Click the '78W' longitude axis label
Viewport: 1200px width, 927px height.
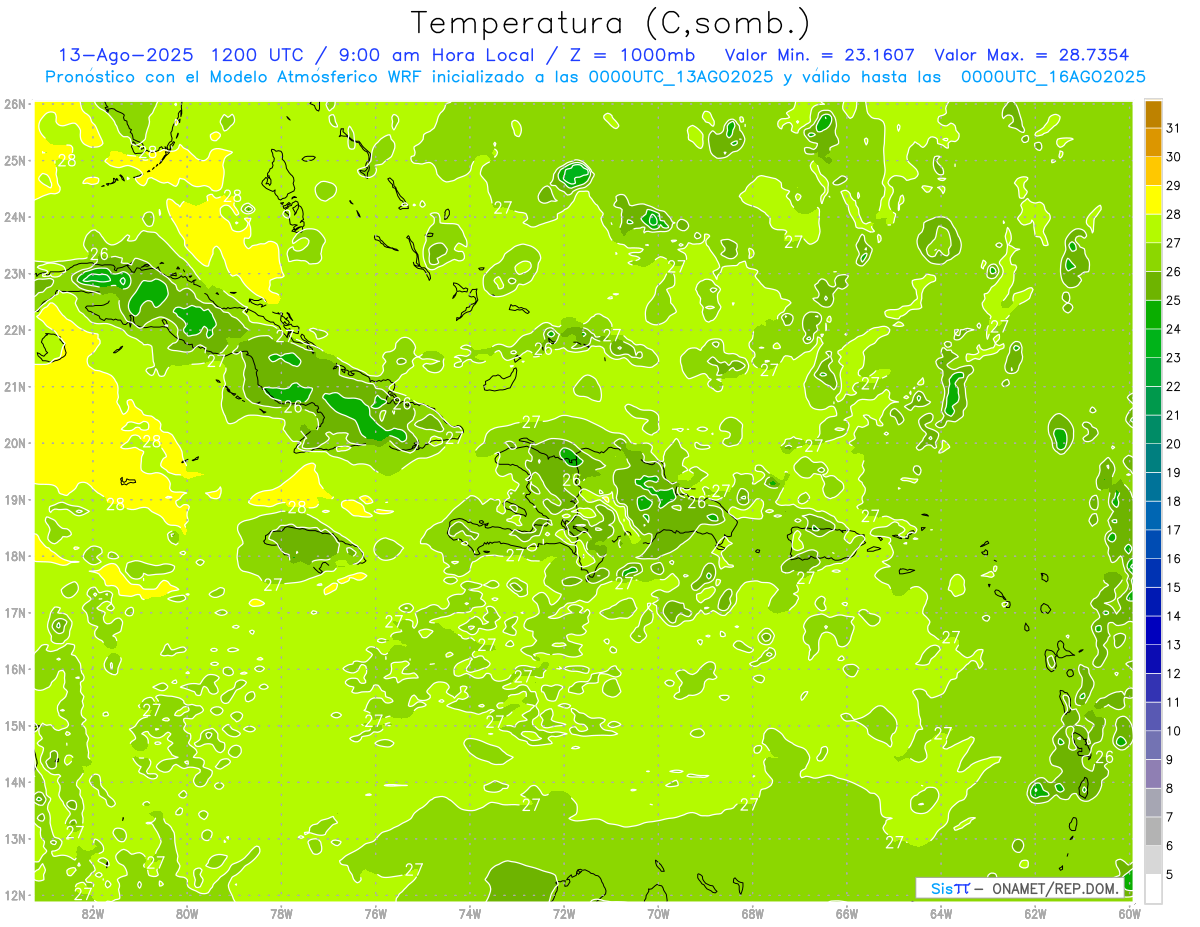coord(281,914)
